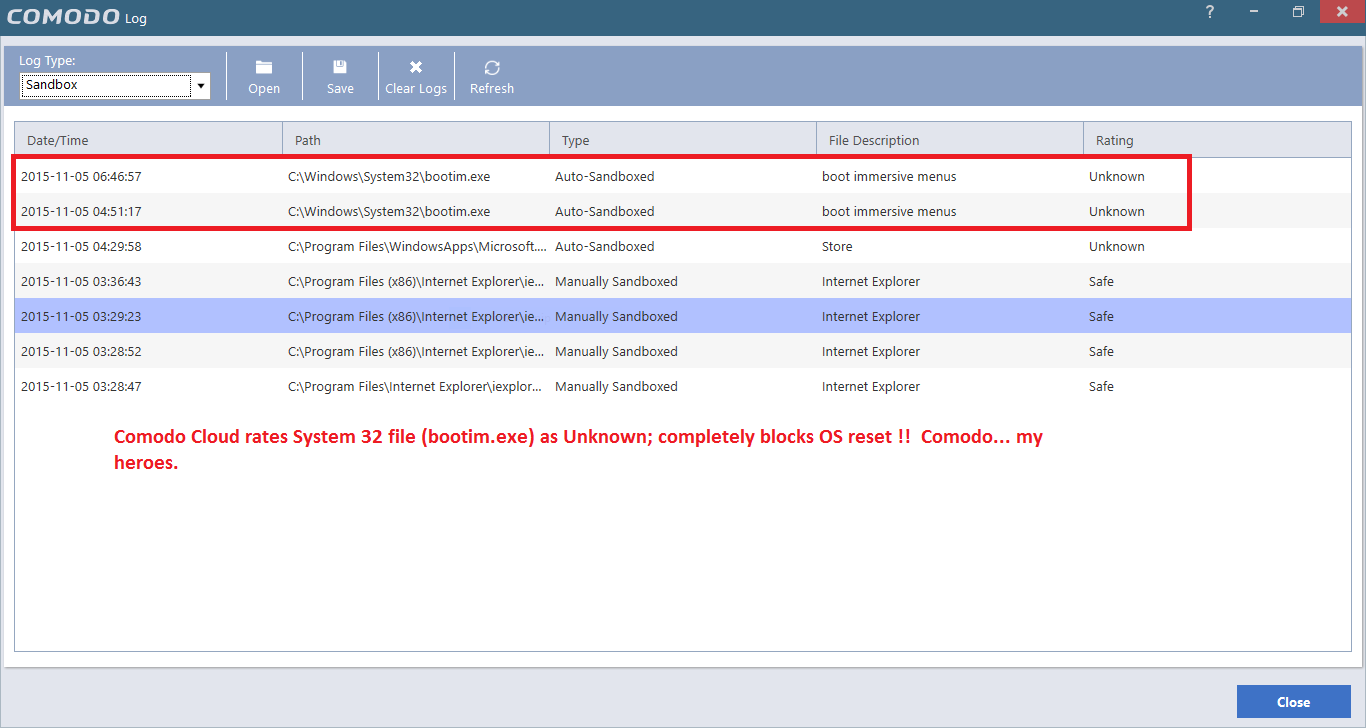Sort by Path column header
The width and height of the screenshot is (1366, 728).
(416, 140)
